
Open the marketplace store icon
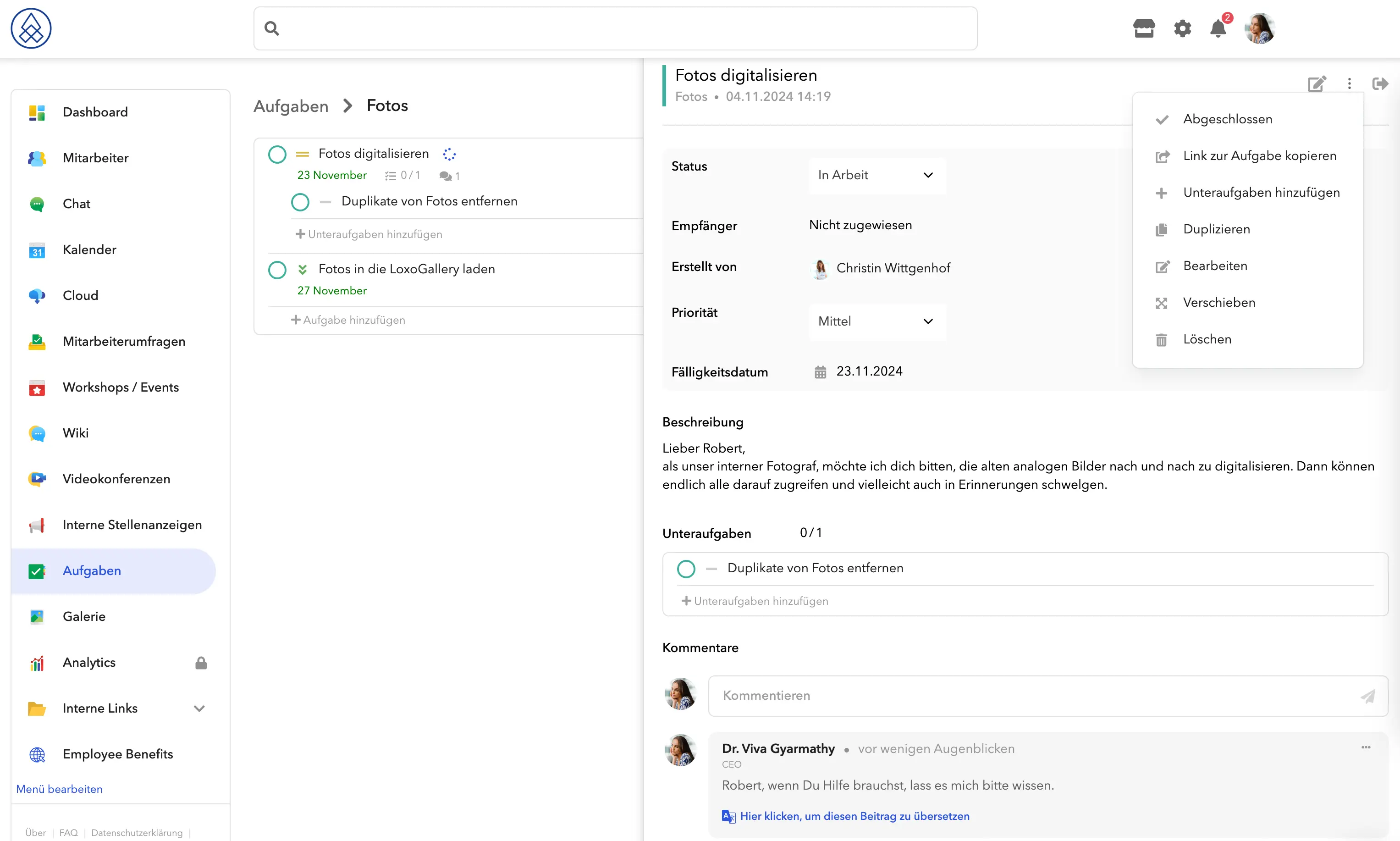pos(1144,28)
